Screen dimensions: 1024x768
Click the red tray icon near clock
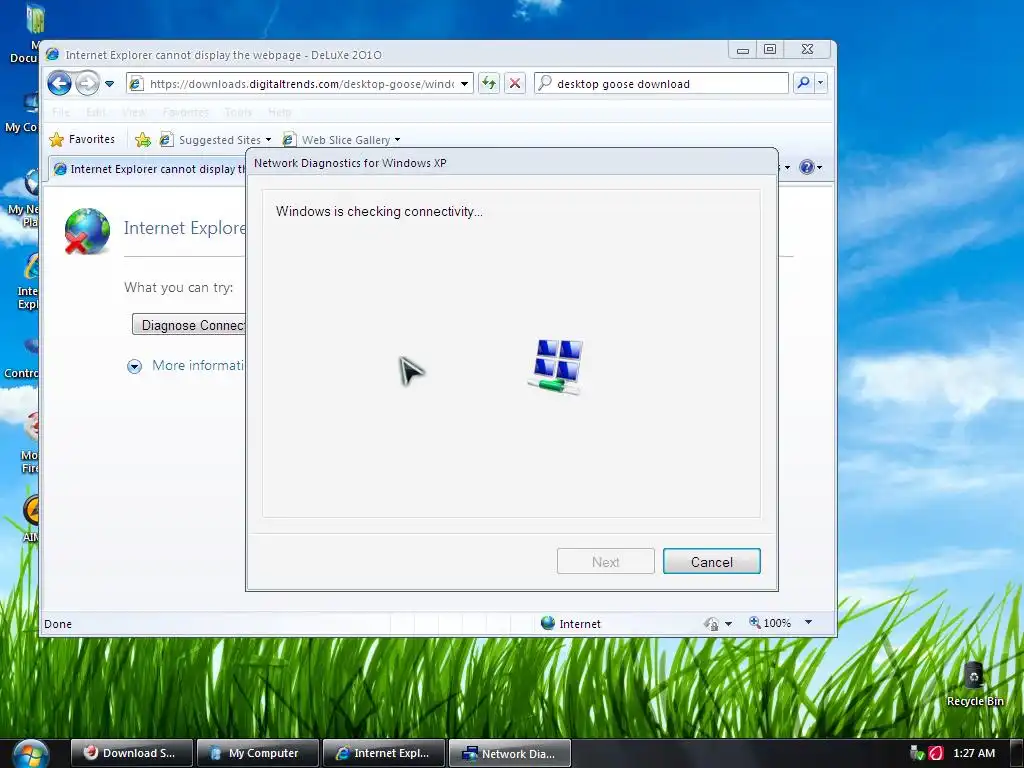point(936,753)
